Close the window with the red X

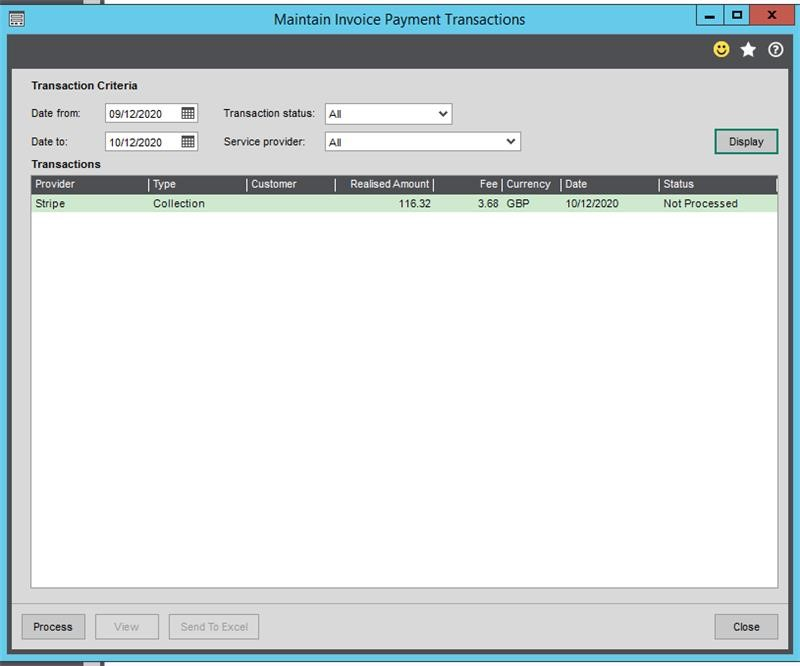[x=771, y=15]
